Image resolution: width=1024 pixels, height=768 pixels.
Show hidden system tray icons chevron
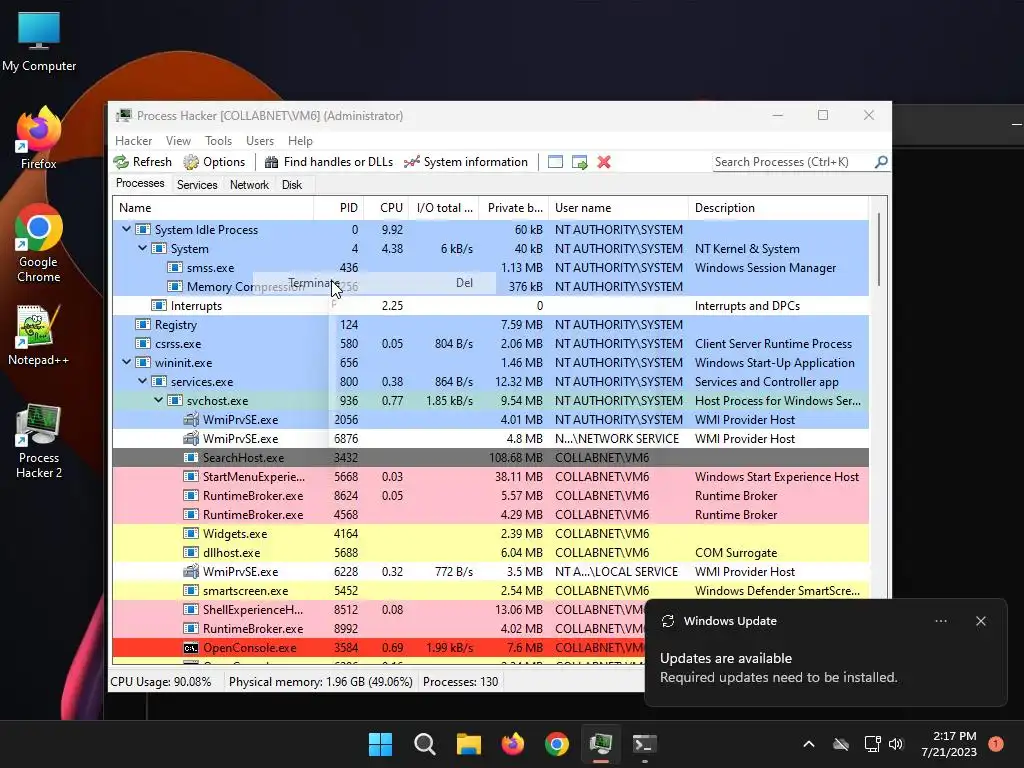click(808, 744)
